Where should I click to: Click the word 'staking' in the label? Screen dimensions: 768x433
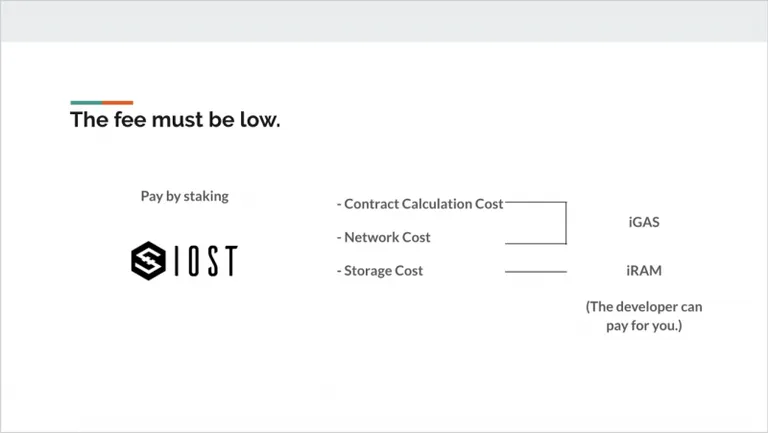[x=206, y=196]
